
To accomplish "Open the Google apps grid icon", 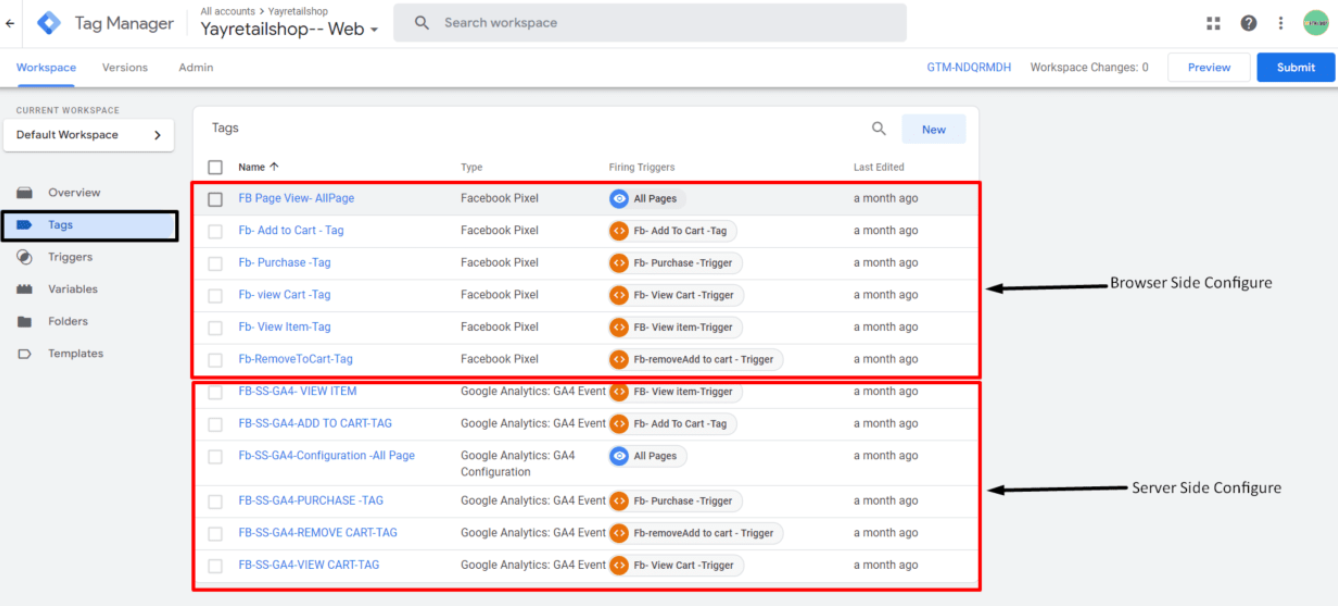I will click(x=1213, y=23).
